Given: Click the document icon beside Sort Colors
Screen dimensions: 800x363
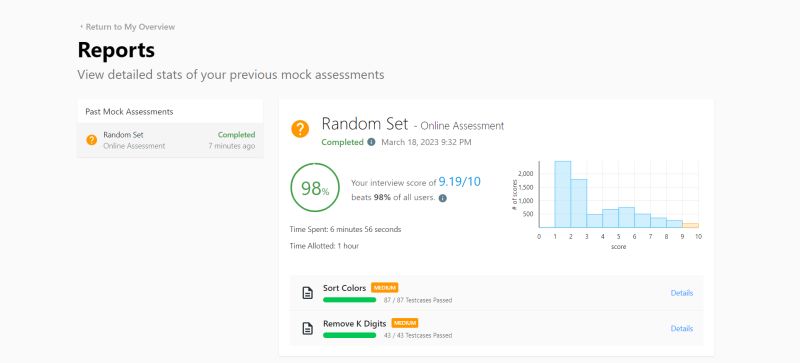Looking at the screenshot, I should pyautogui.click(x=307, y=293).
